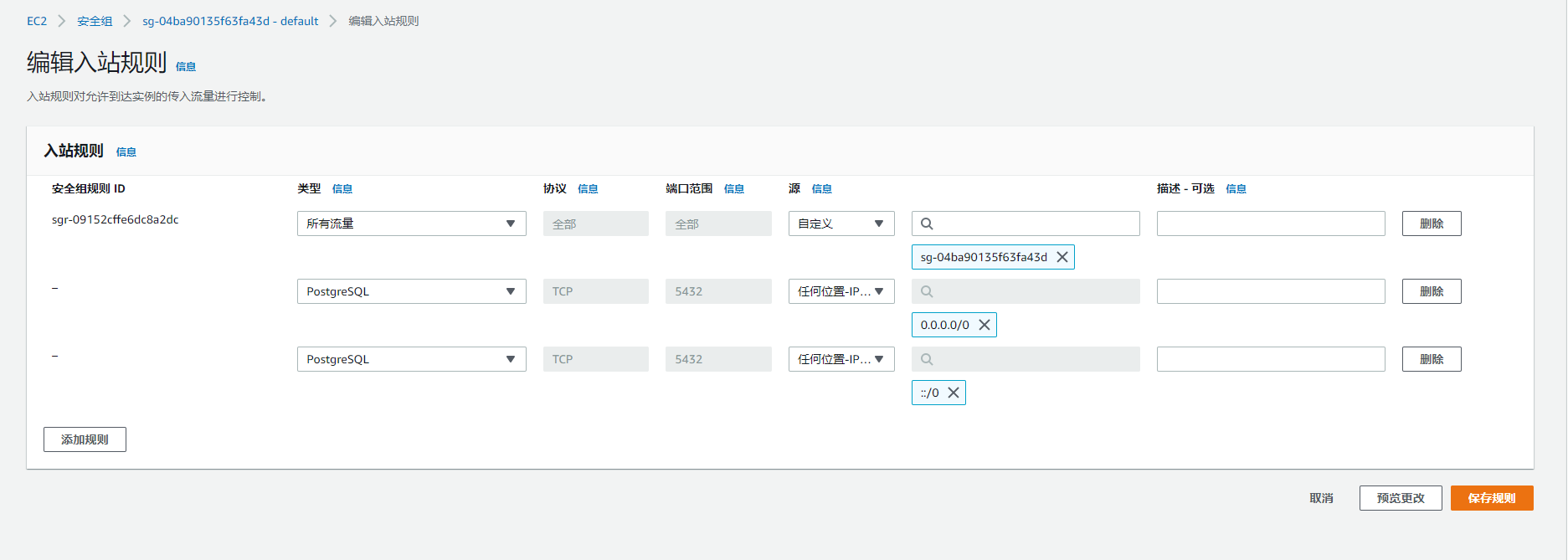1568x560 pixels.
Task: Remove the 0.0.0.0/0 source tag
Action: [x=984, y=325]
